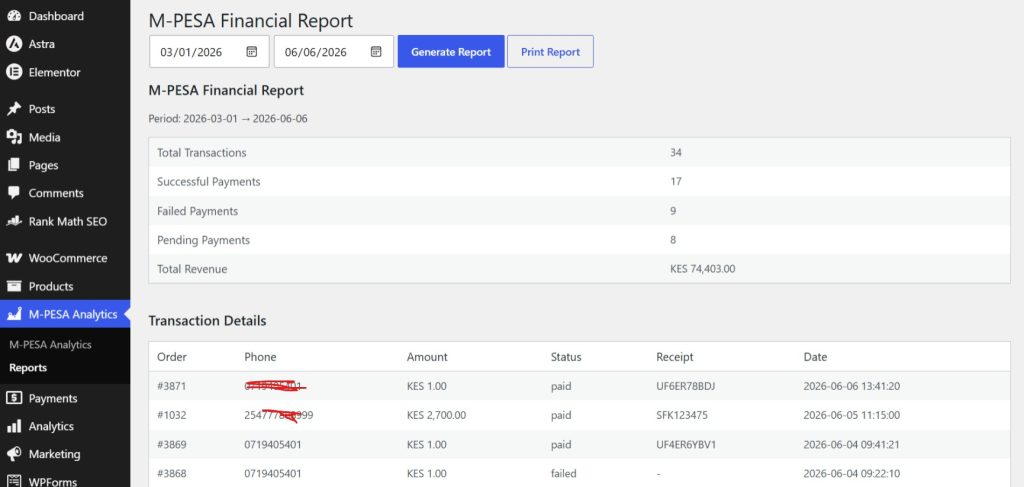Select order number #3869
The image size is (1024, 487).
(172, 445)
